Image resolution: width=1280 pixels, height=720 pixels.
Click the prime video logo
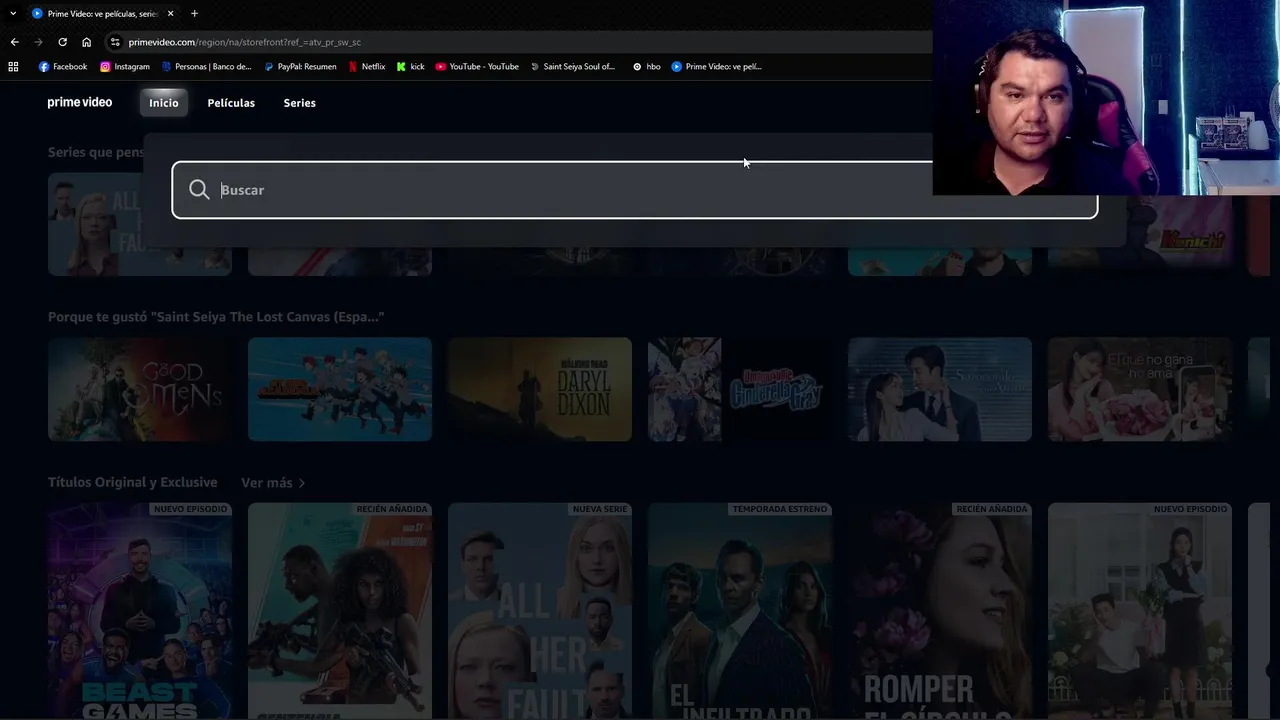pos(80,102)
